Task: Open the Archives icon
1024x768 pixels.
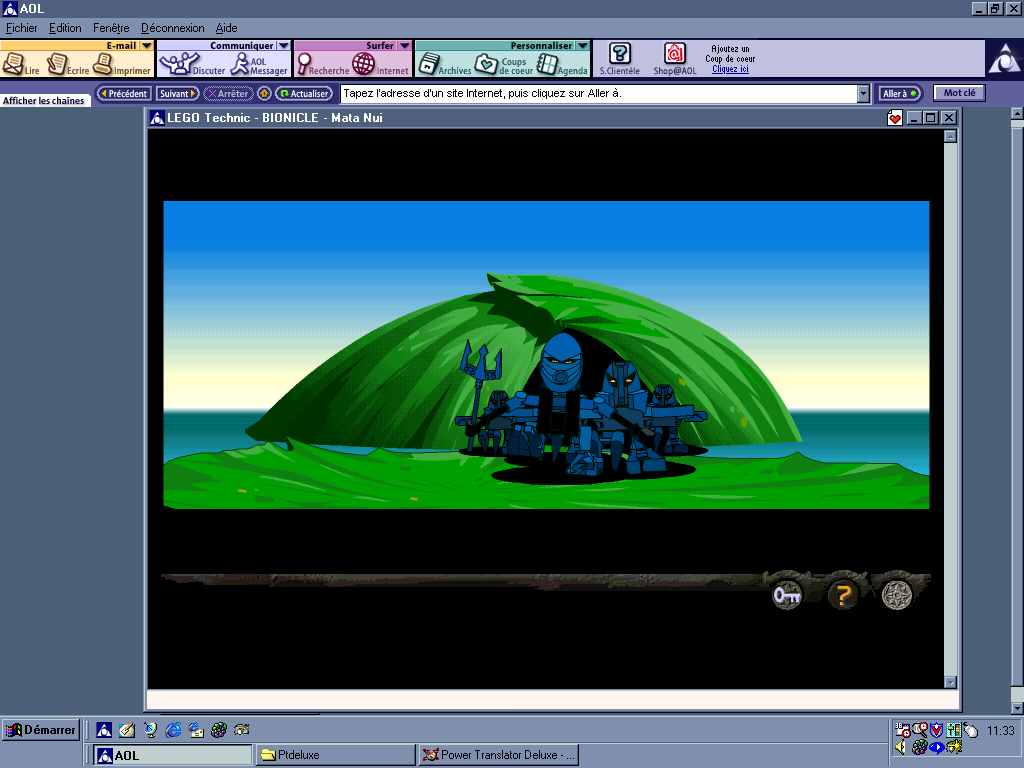Action: click(x=444, y=64)
